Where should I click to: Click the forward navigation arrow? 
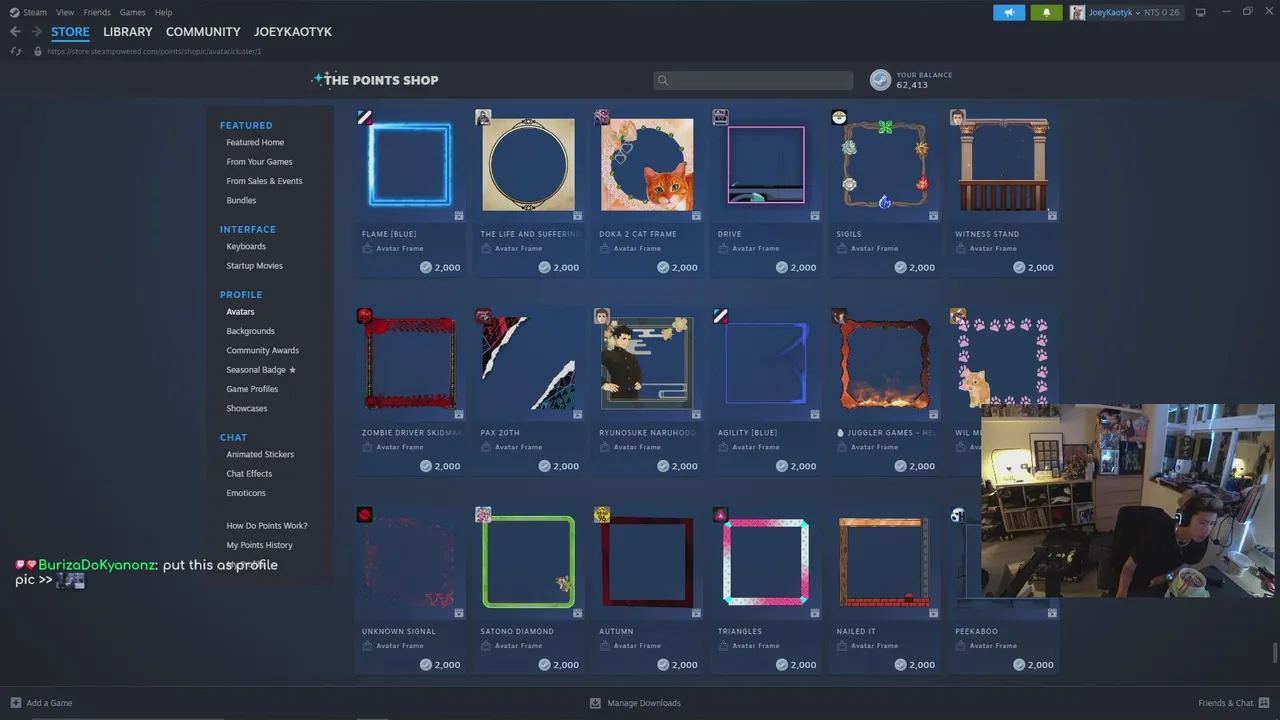(36, 32)
